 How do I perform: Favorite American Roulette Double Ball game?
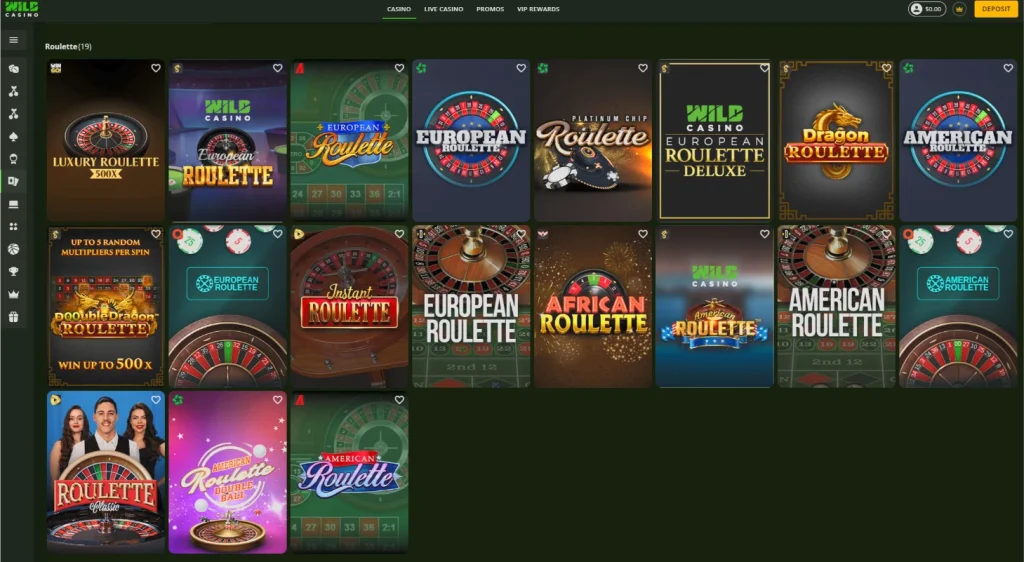click(x=278, y=399)
